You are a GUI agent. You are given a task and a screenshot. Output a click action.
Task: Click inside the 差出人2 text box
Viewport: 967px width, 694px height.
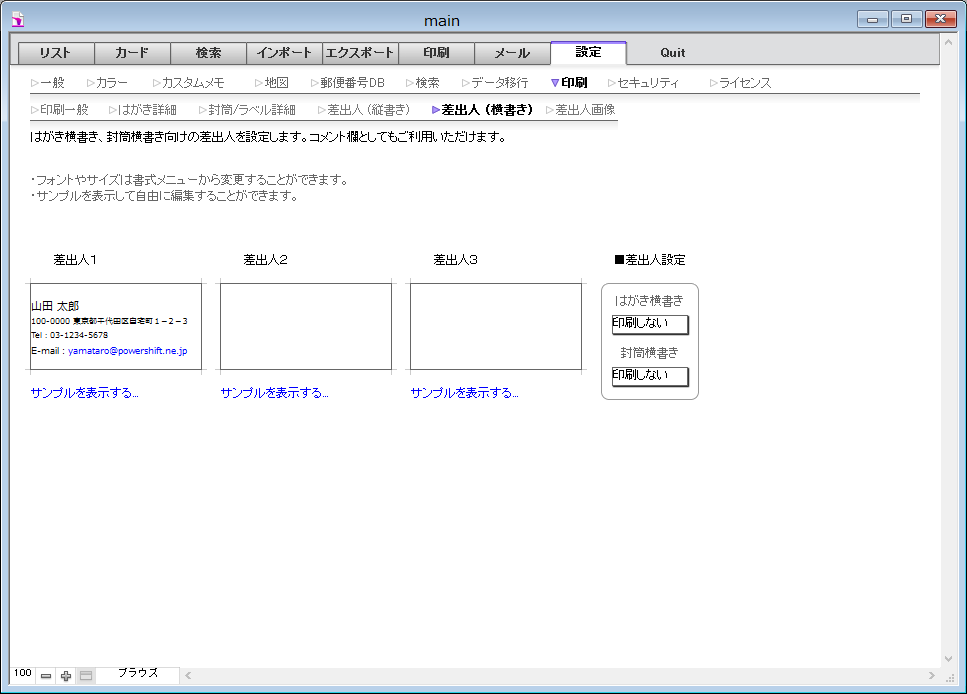click(306, 326)
